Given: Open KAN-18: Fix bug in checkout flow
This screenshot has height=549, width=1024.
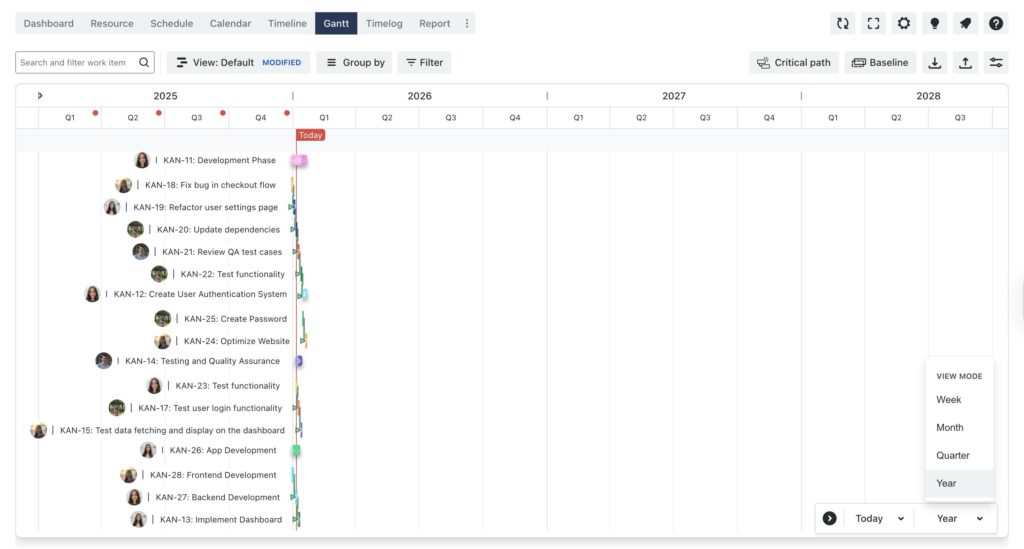Looking at the screenshot, I should (210, 185).
